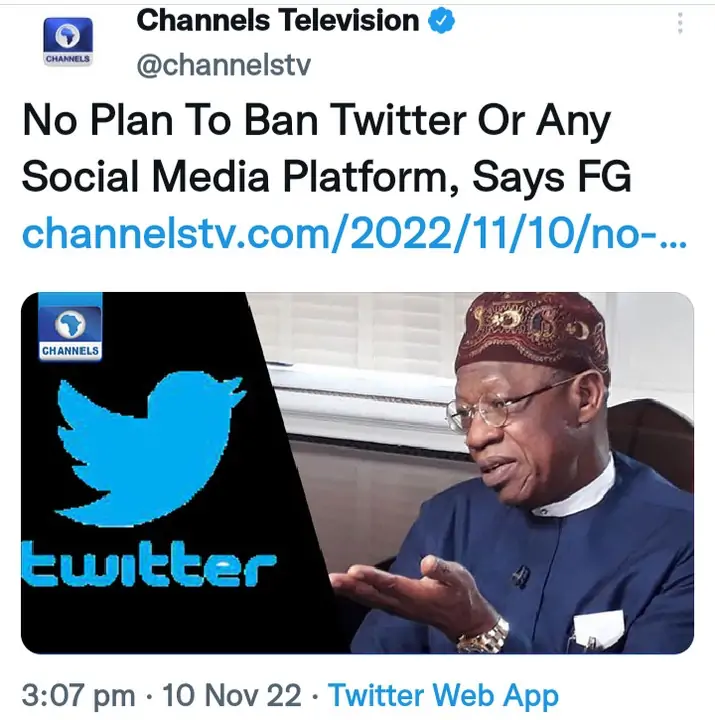Open the @channelstv handle

[x=223, y=66]
